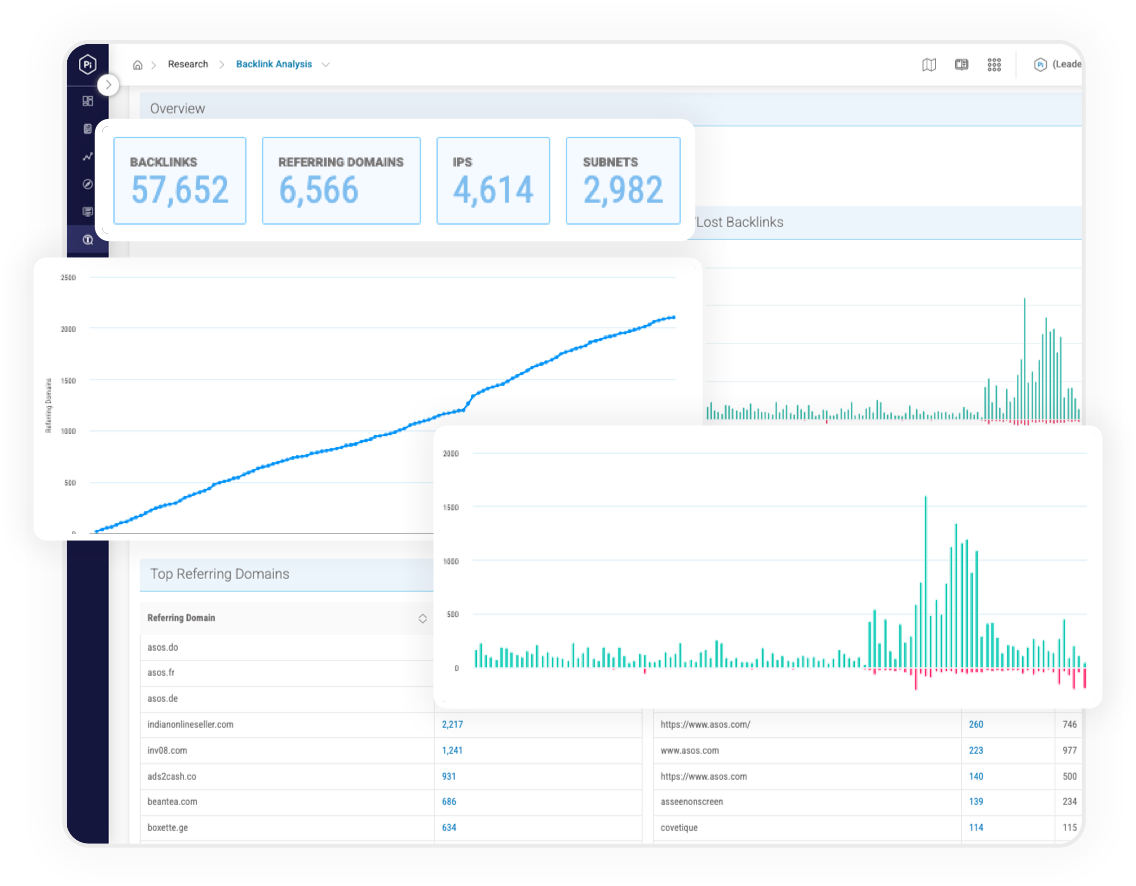This screenshot has height=886, width=1136.
Task: Click the Backlinks 57,652 stat card
Action: [180, 180]
